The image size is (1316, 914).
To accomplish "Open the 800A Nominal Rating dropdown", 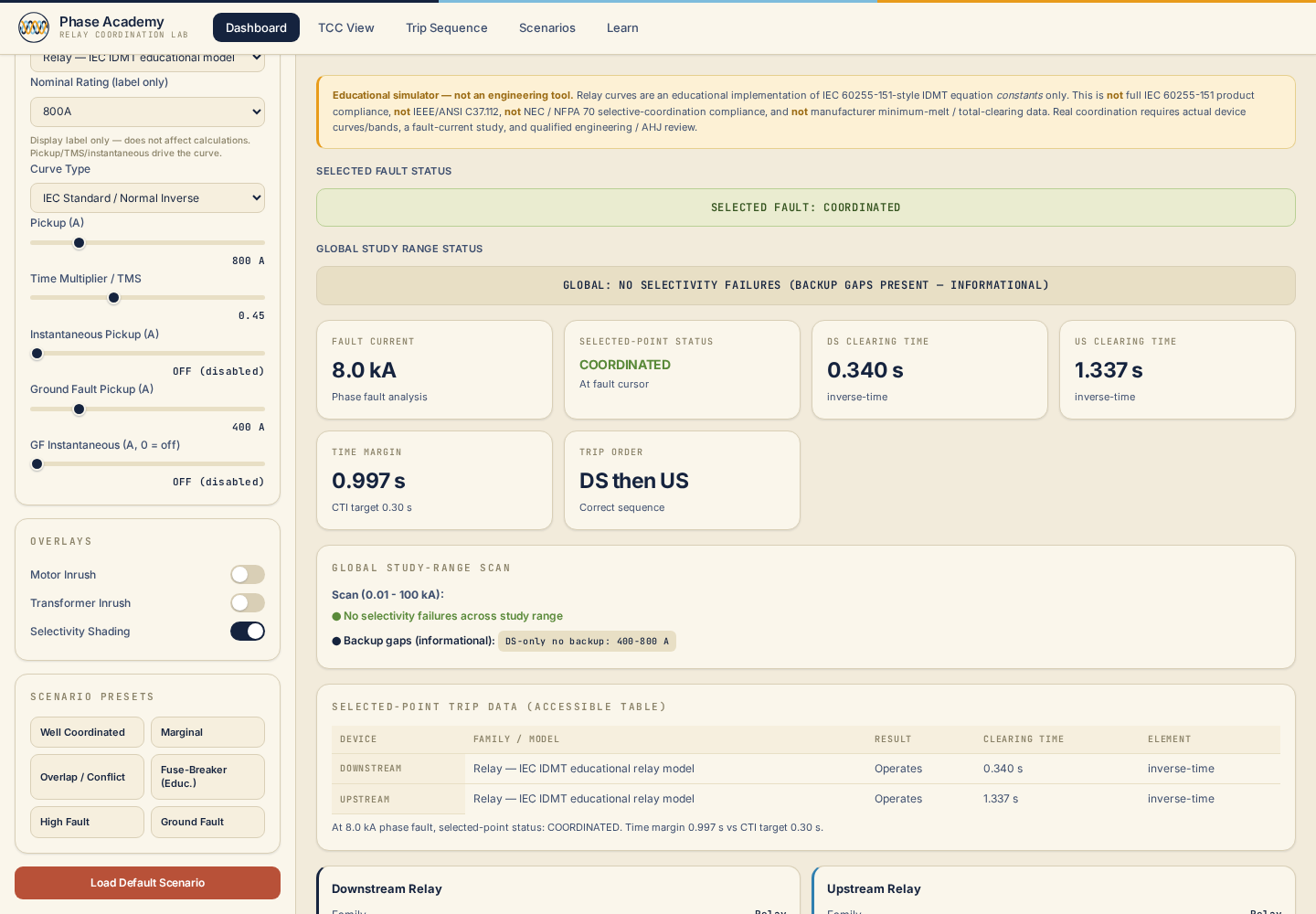I will click(x=147, y=112).
